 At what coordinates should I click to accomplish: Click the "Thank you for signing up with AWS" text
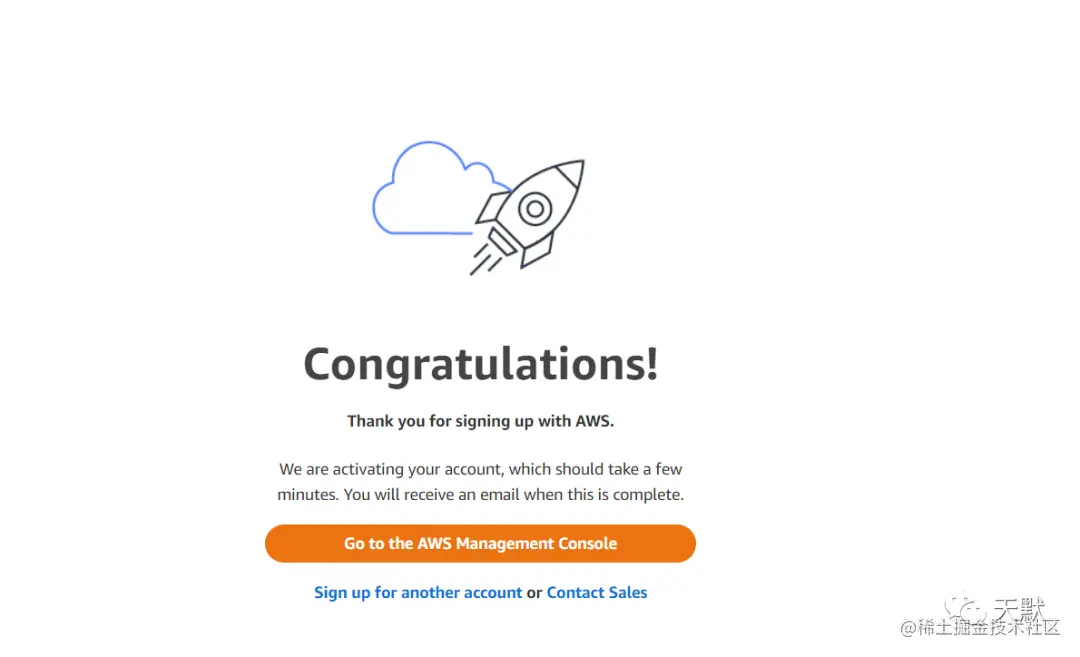(x=480, y=421)
